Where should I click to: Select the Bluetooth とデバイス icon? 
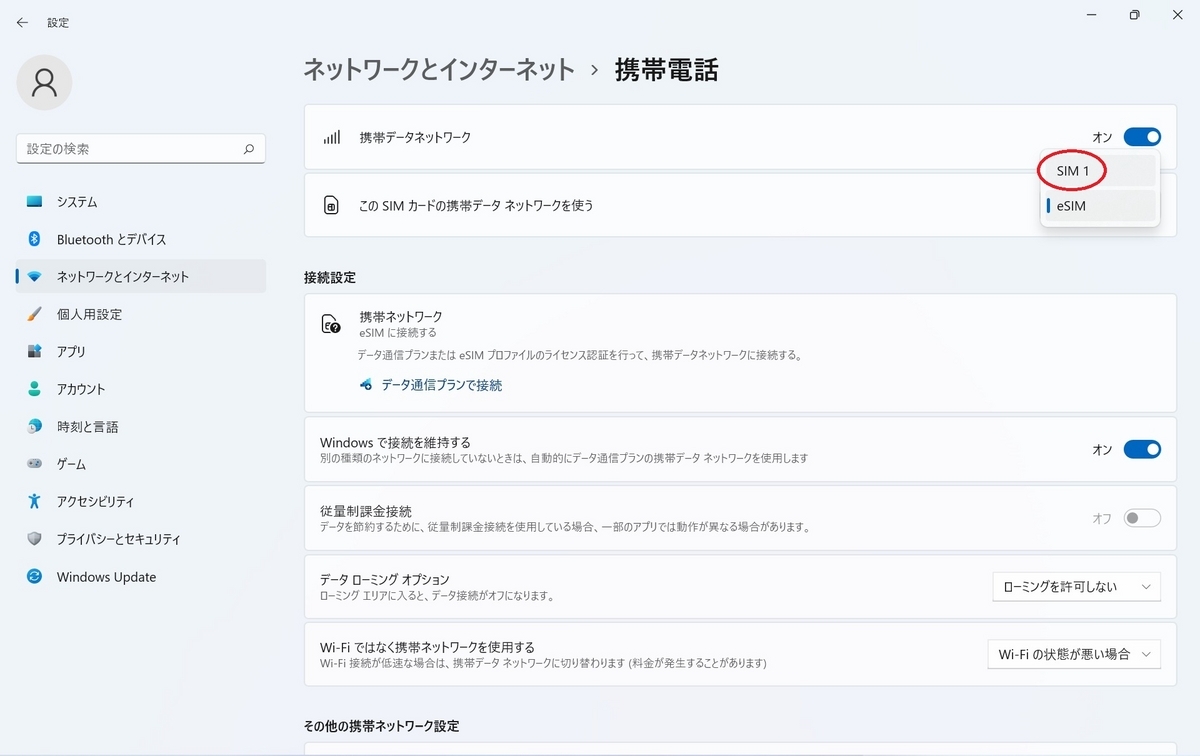coord(35,239)
